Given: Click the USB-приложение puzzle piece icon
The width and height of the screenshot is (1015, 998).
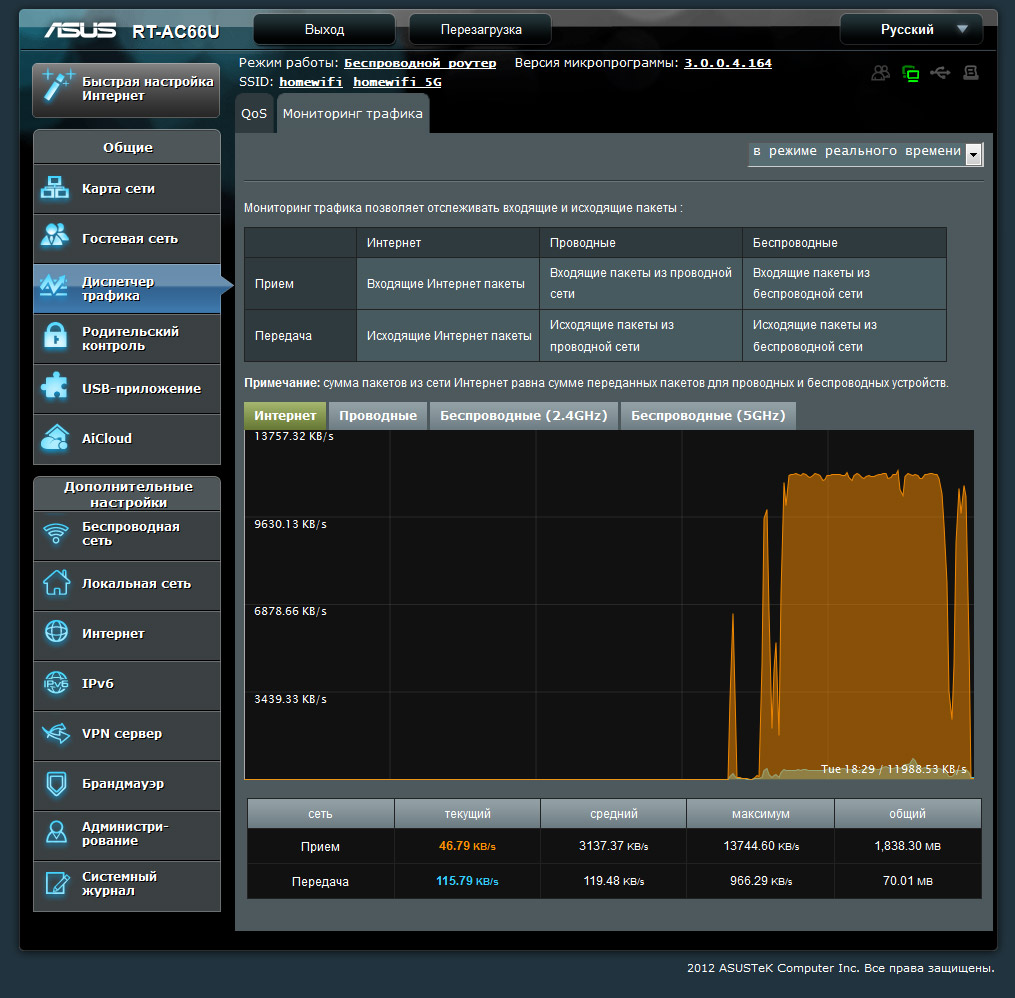Looking at the screenshot, I should coord(54,386).
